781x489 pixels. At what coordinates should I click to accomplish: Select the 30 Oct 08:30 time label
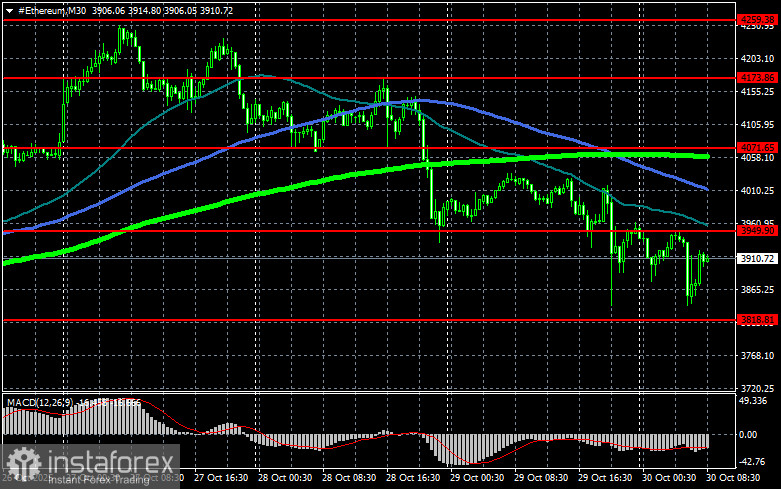click(x=733, y=478)
